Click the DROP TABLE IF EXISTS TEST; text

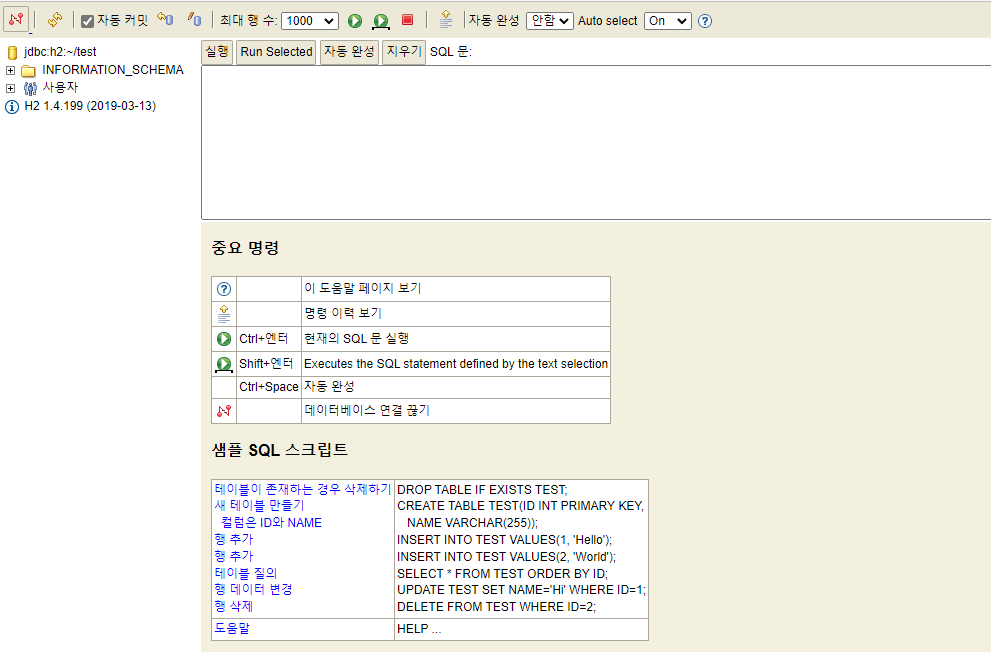[482, 490]
